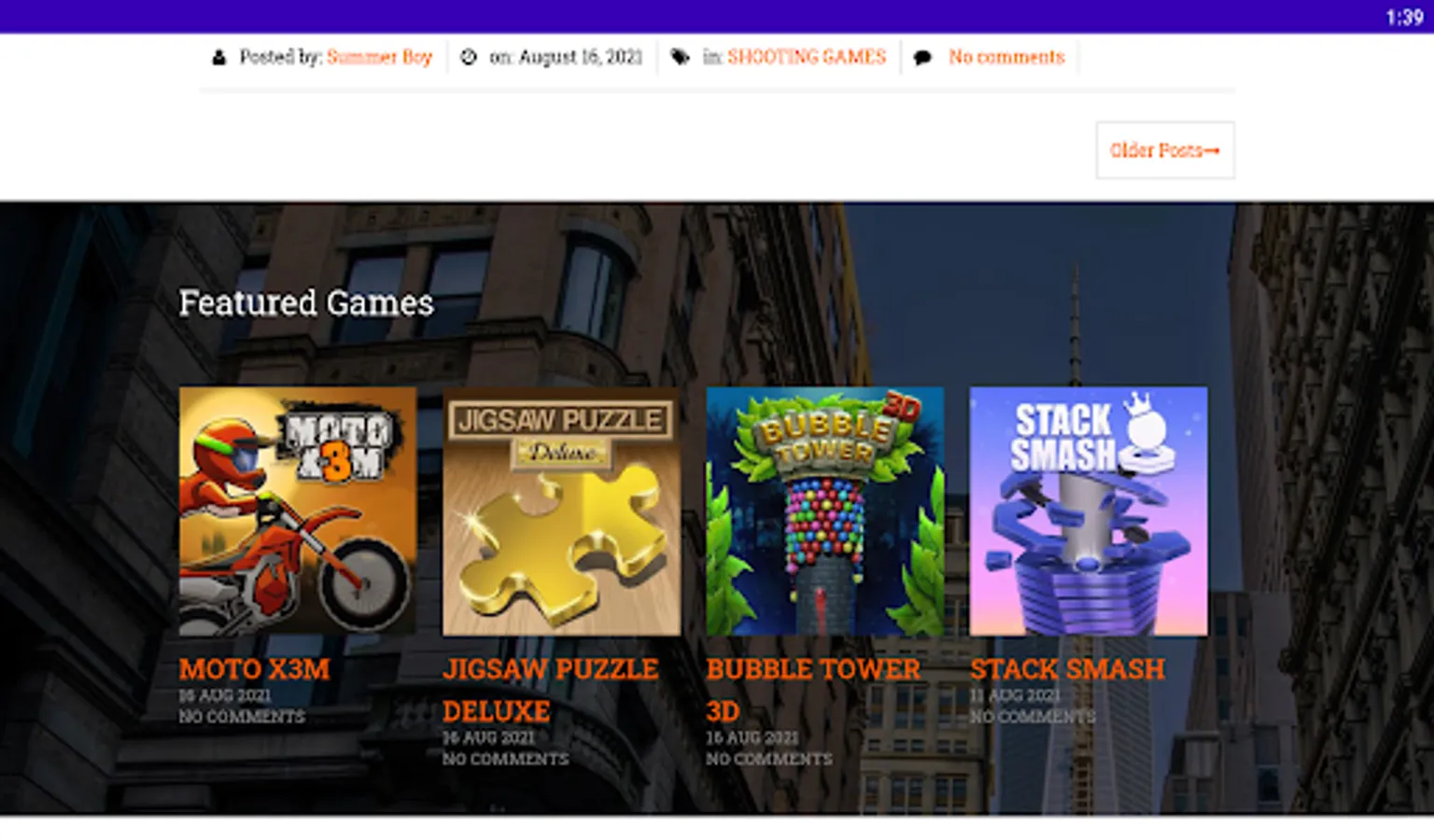Click NO COMMENTS under Moto X3M
The height and width of the screenshot is (840, 1434).
coord(243,717)
